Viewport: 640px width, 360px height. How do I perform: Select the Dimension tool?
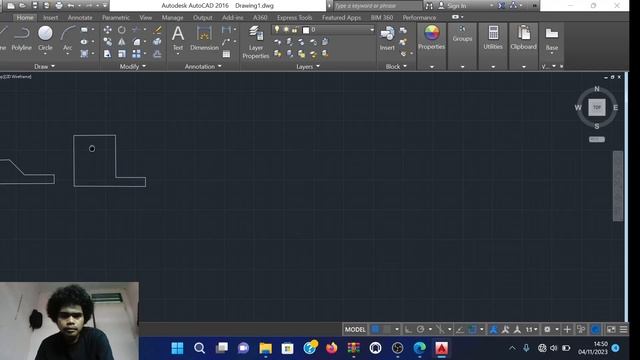204,38
